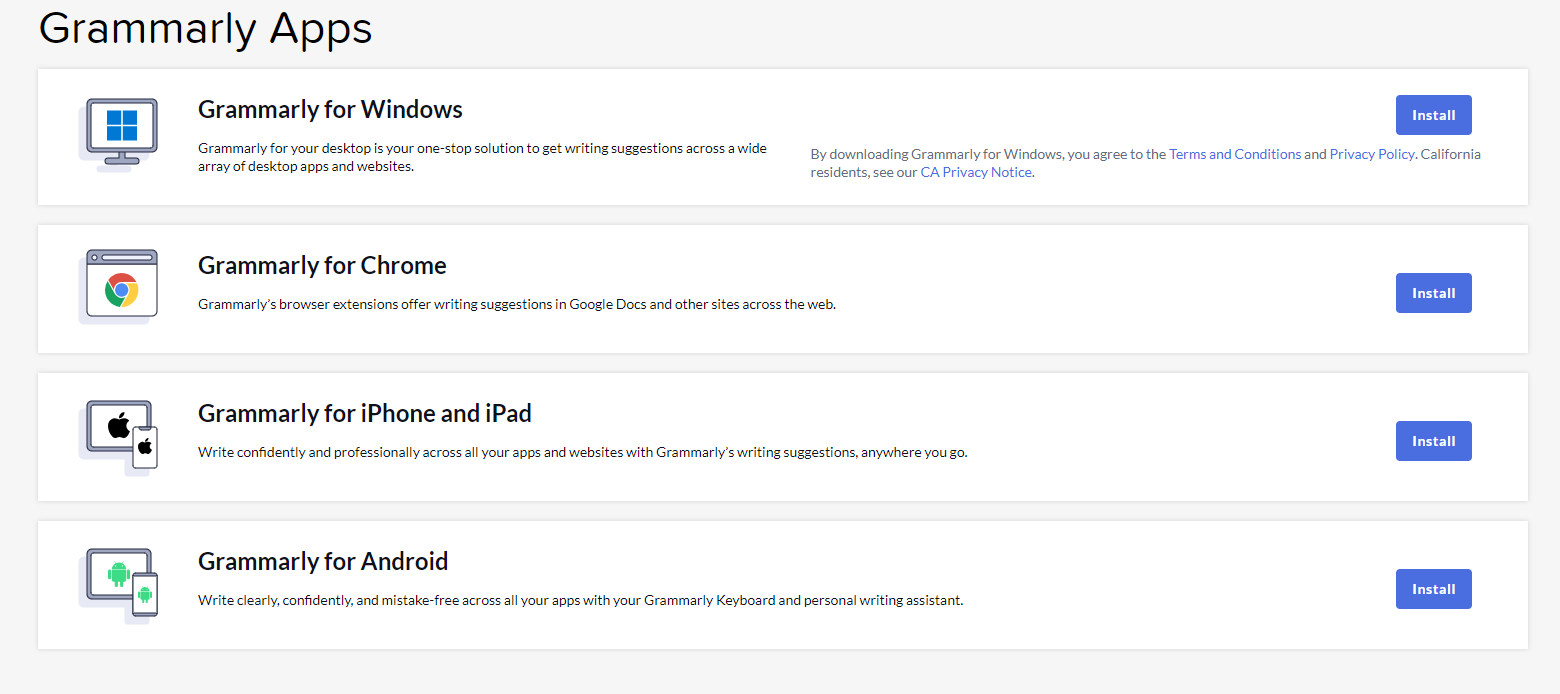Screen dimensions: 1560x694
Task: Install Grammarly for Windows
Action: coord(1433,115)
